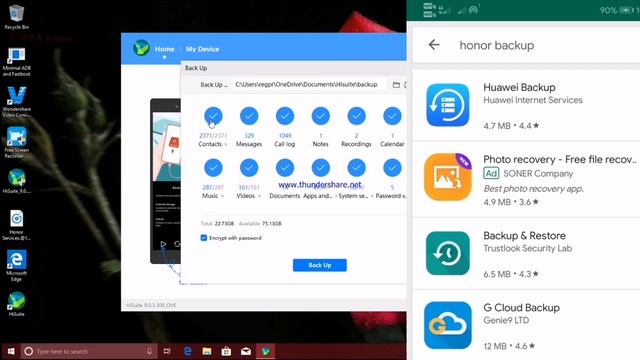Open Mail from the taskbar
This screenshot has height=360, width=640.
coord(246,351)
